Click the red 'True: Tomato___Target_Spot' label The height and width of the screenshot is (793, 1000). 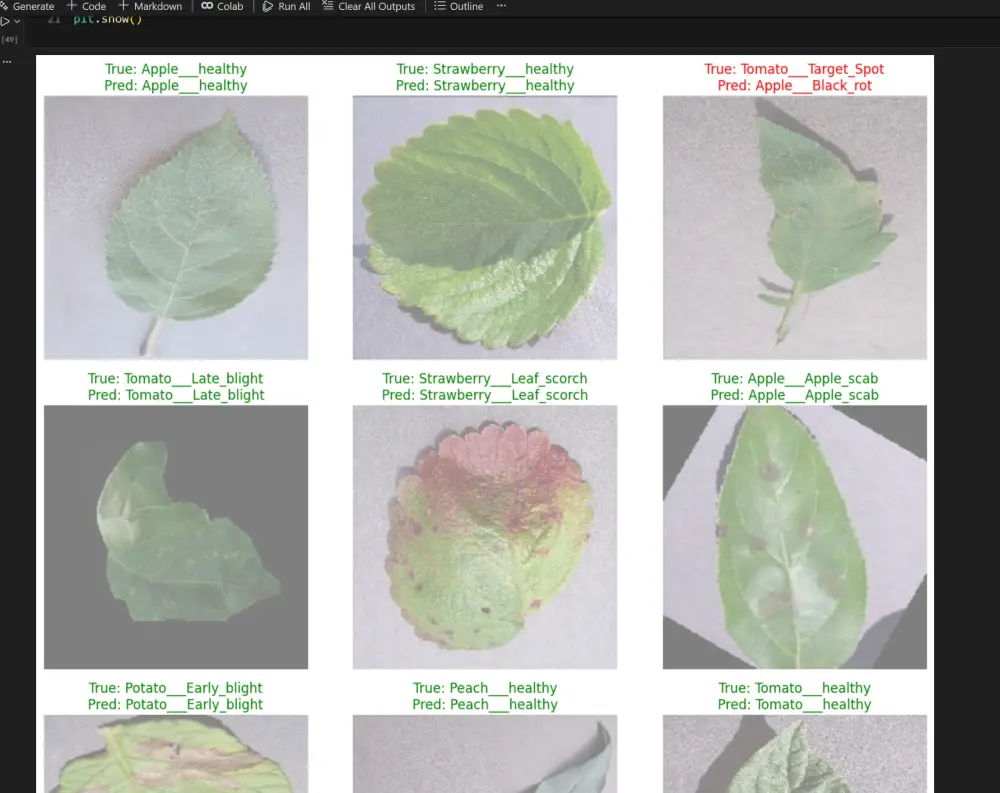pyautogui.click(x=794, y=69)
